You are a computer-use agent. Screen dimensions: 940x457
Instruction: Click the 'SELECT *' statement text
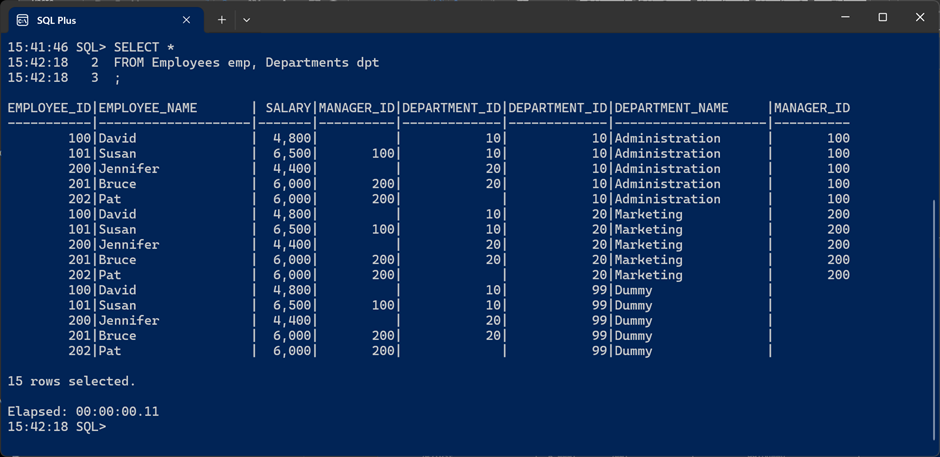click(x=144, y=47)
